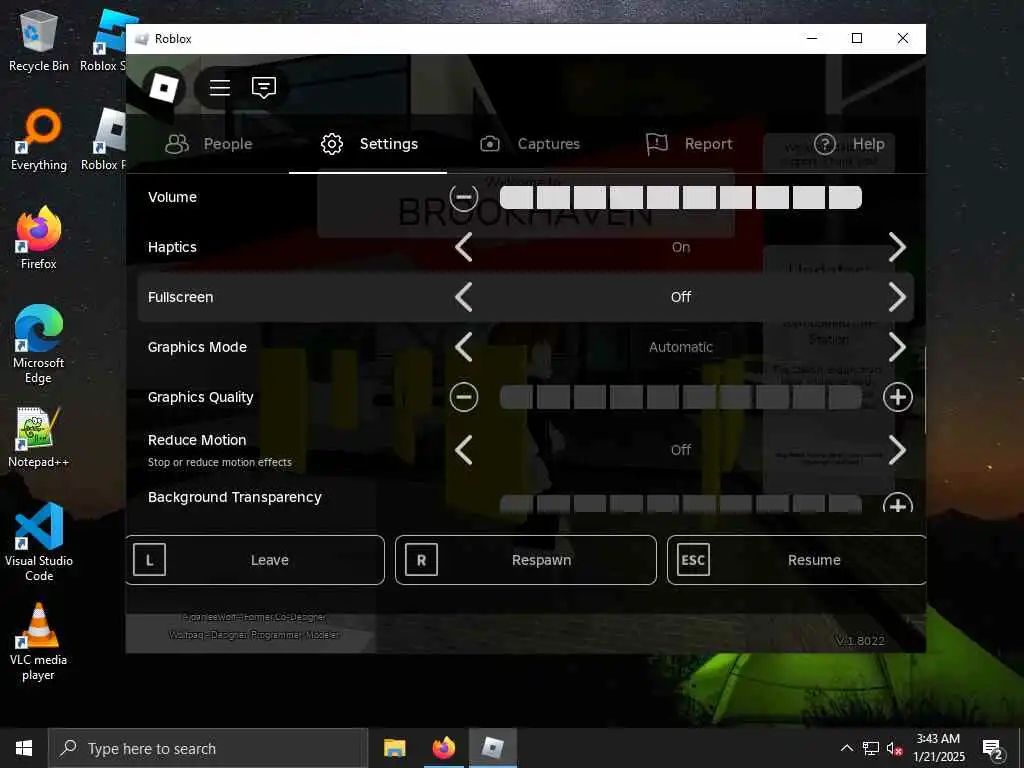
Task: Open VLC media player desktop shortcut
Action: [39, 643]
